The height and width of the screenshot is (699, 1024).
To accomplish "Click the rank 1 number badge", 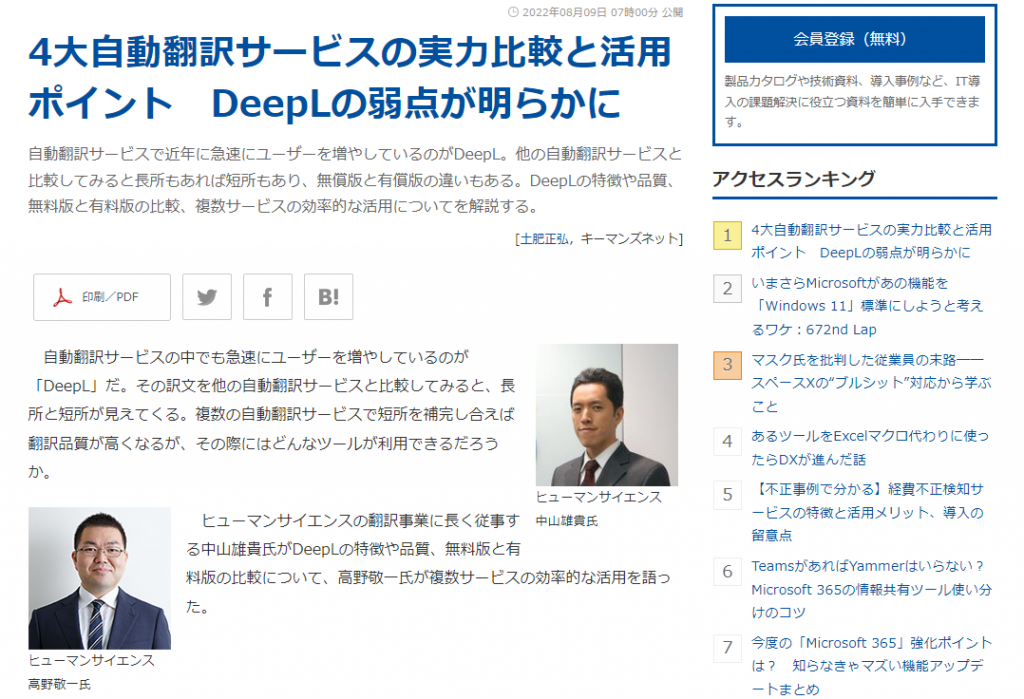I will (728, 235).
